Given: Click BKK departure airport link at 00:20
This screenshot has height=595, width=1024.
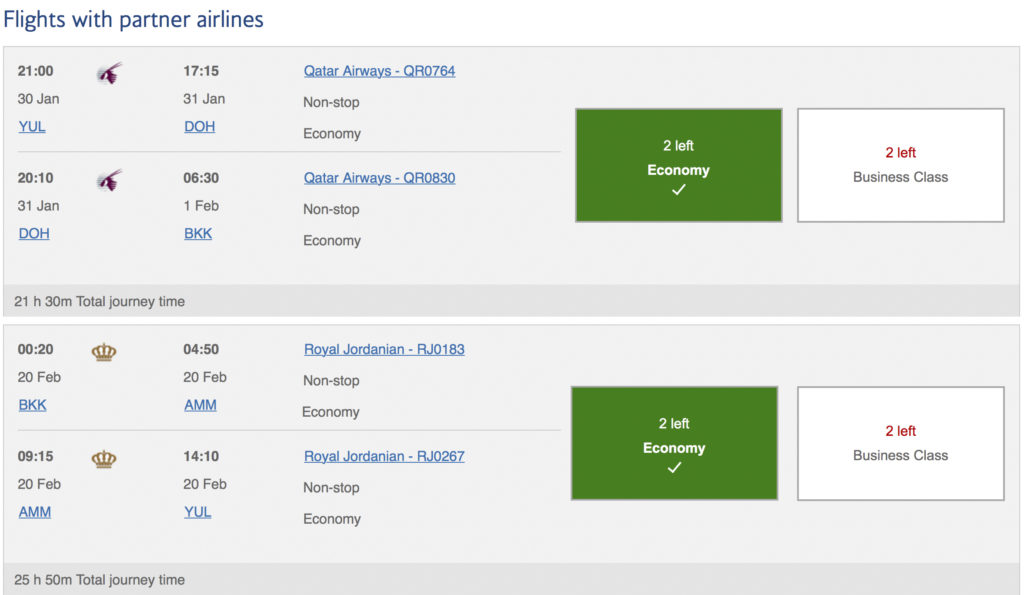Looking at the screenshot, I should (x=32, y=405).
